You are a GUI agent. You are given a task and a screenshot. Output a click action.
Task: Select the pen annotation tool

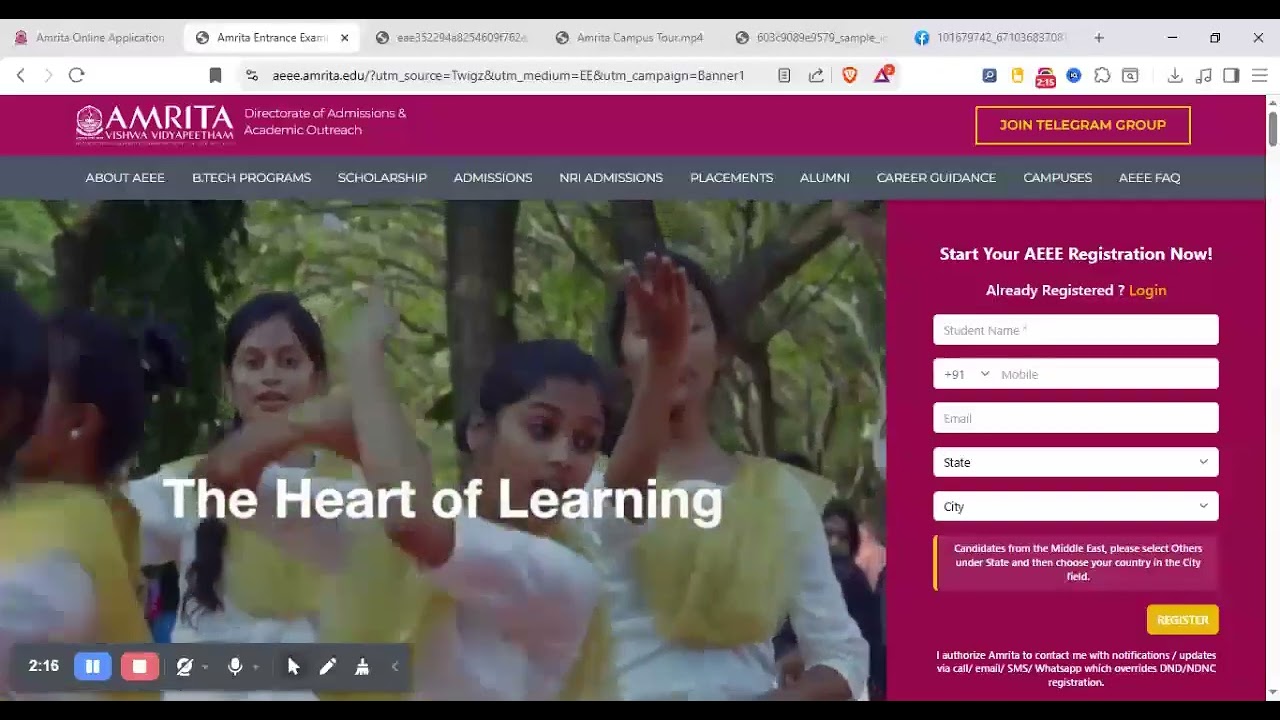click(328, 666)
